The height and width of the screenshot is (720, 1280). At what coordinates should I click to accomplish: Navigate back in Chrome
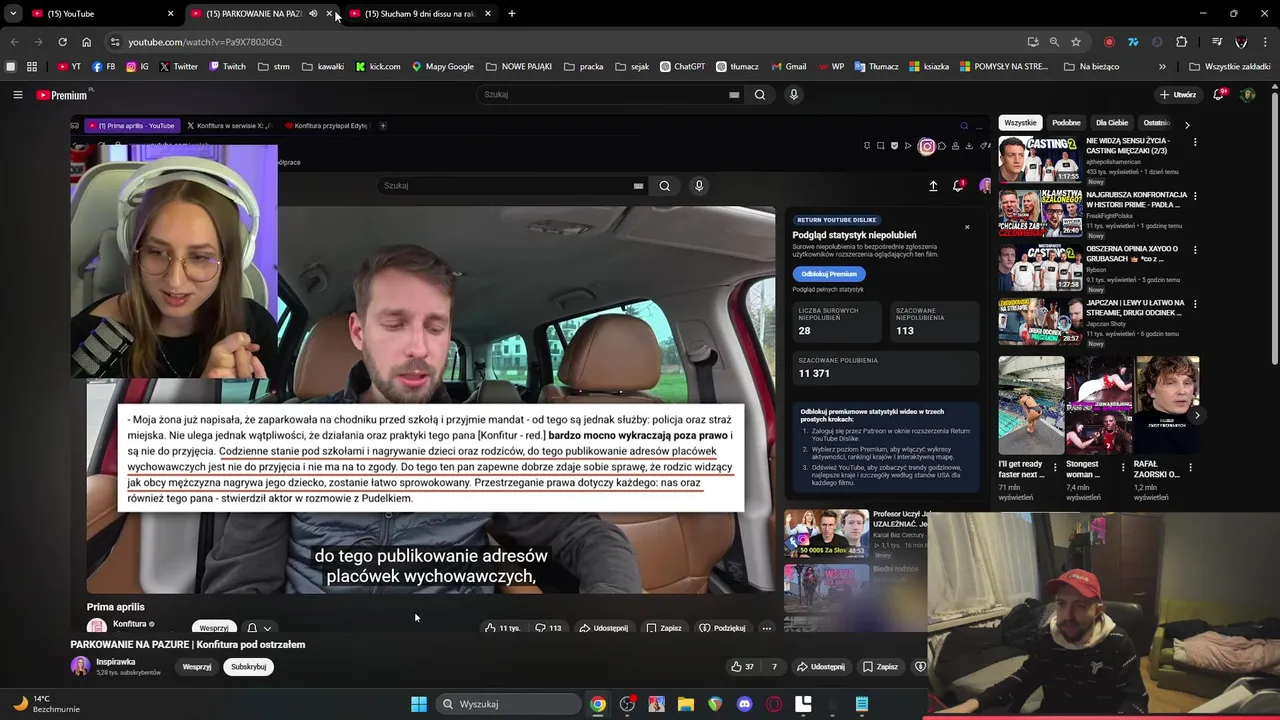point(14,42)
